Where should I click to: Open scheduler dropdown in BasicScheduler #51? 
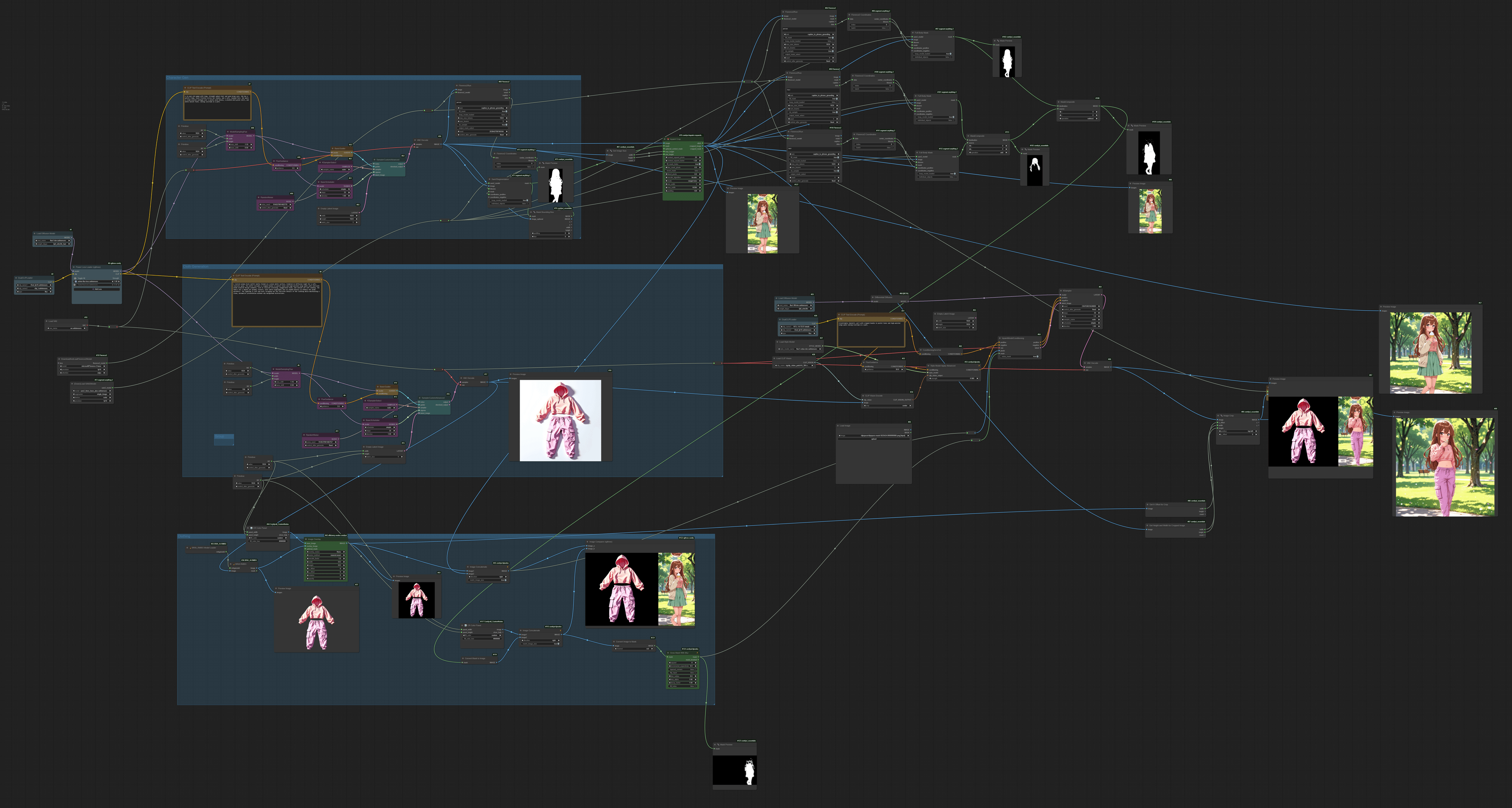point(335,189)
